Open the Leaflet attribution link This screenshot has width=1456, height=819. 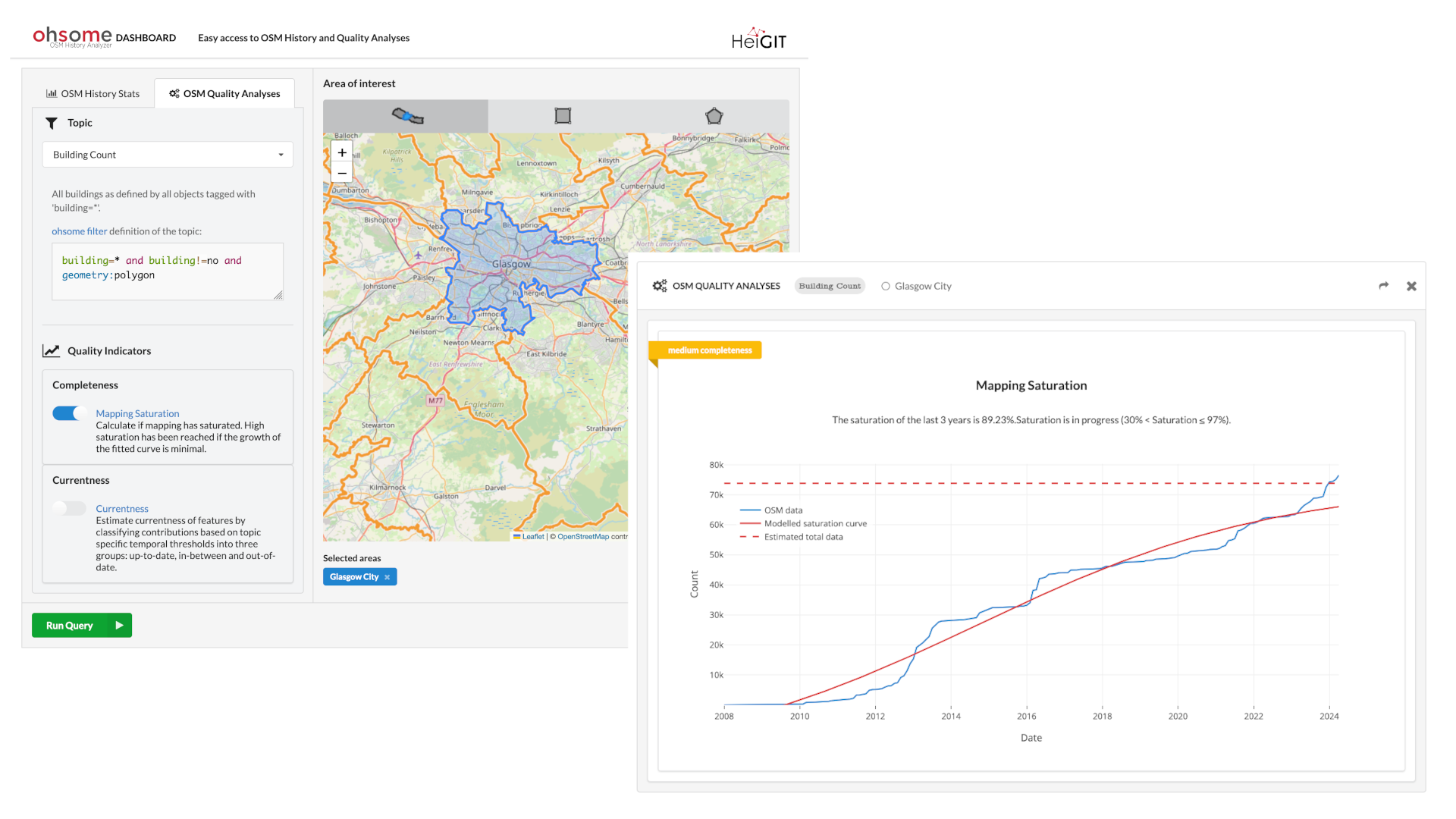pyautogui.click(x=533, y=537)
